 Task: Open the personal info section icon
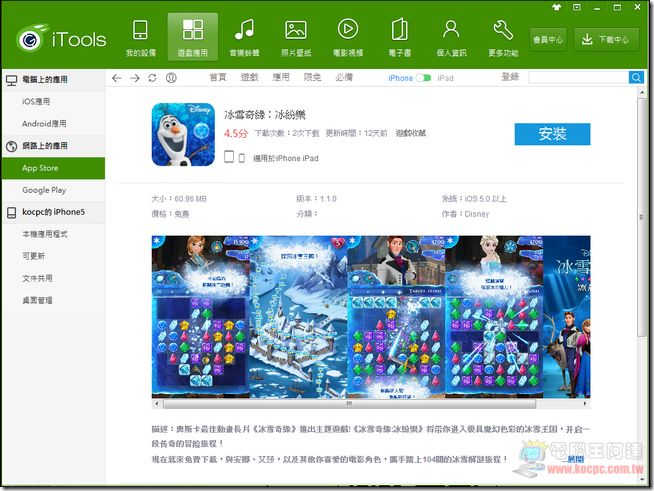[451, 37]
